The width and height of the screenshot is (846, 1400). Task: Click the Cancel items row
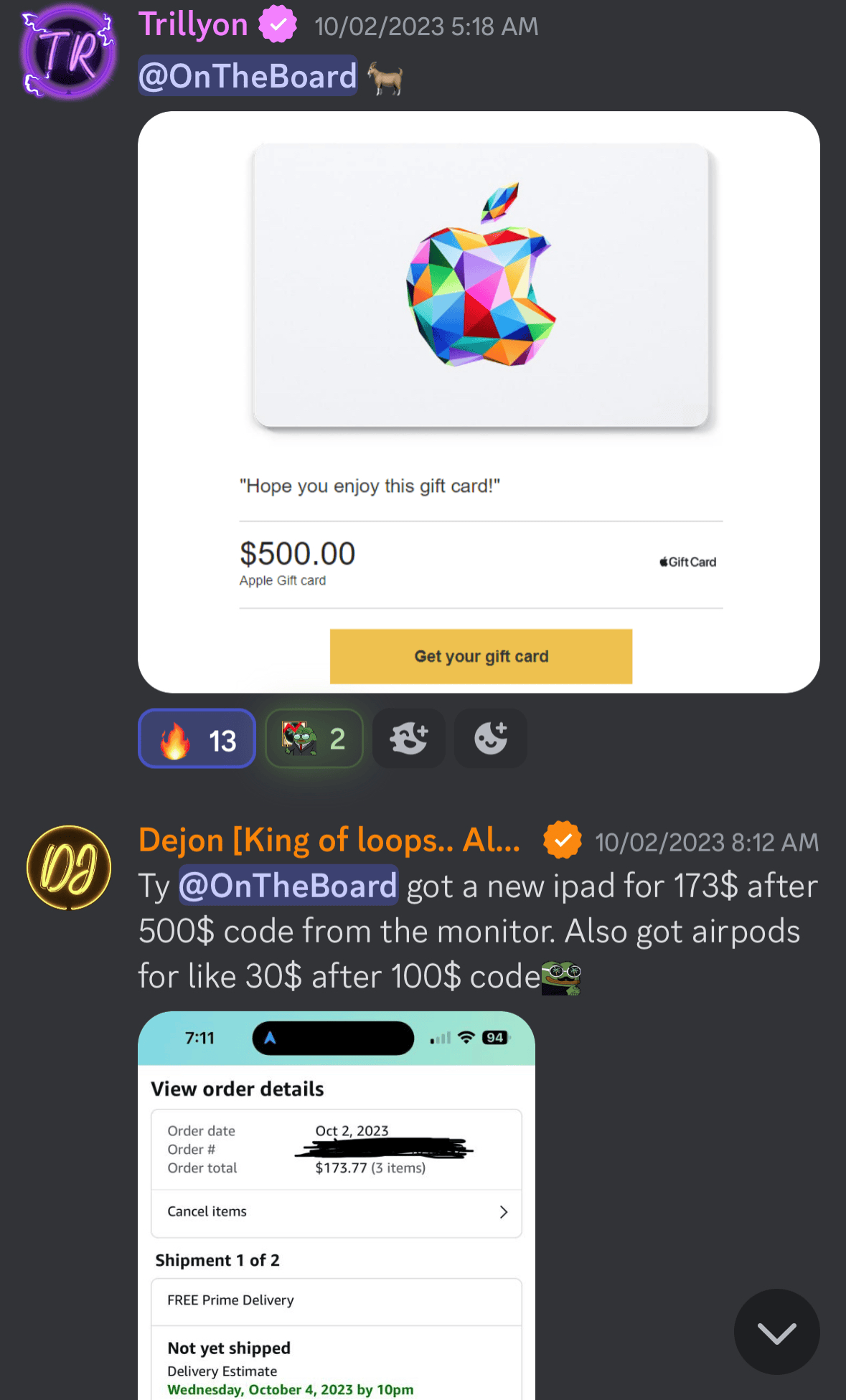[x=337, y=1212]
